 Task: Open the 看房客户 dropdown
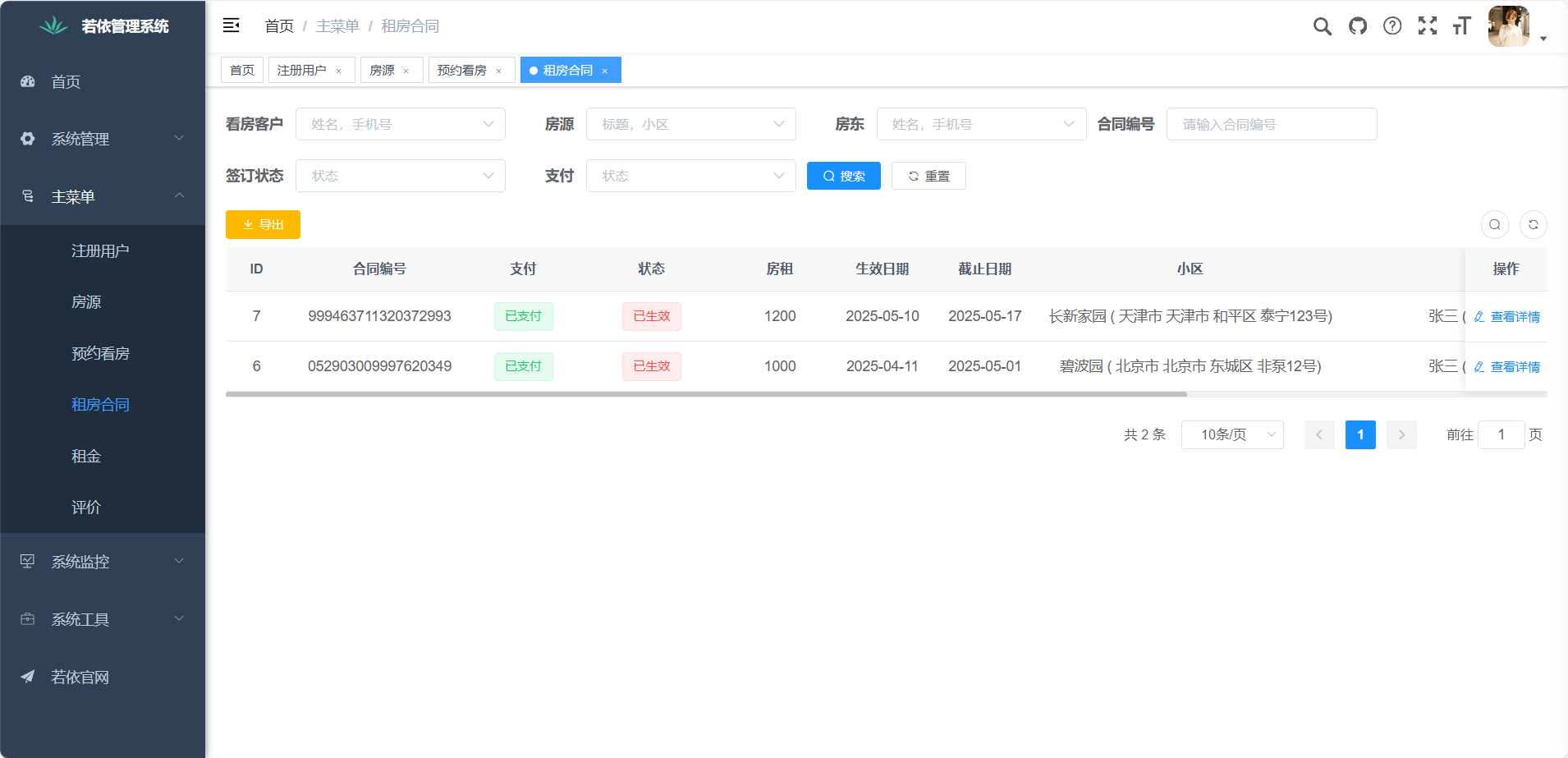[x=401, y=124]
